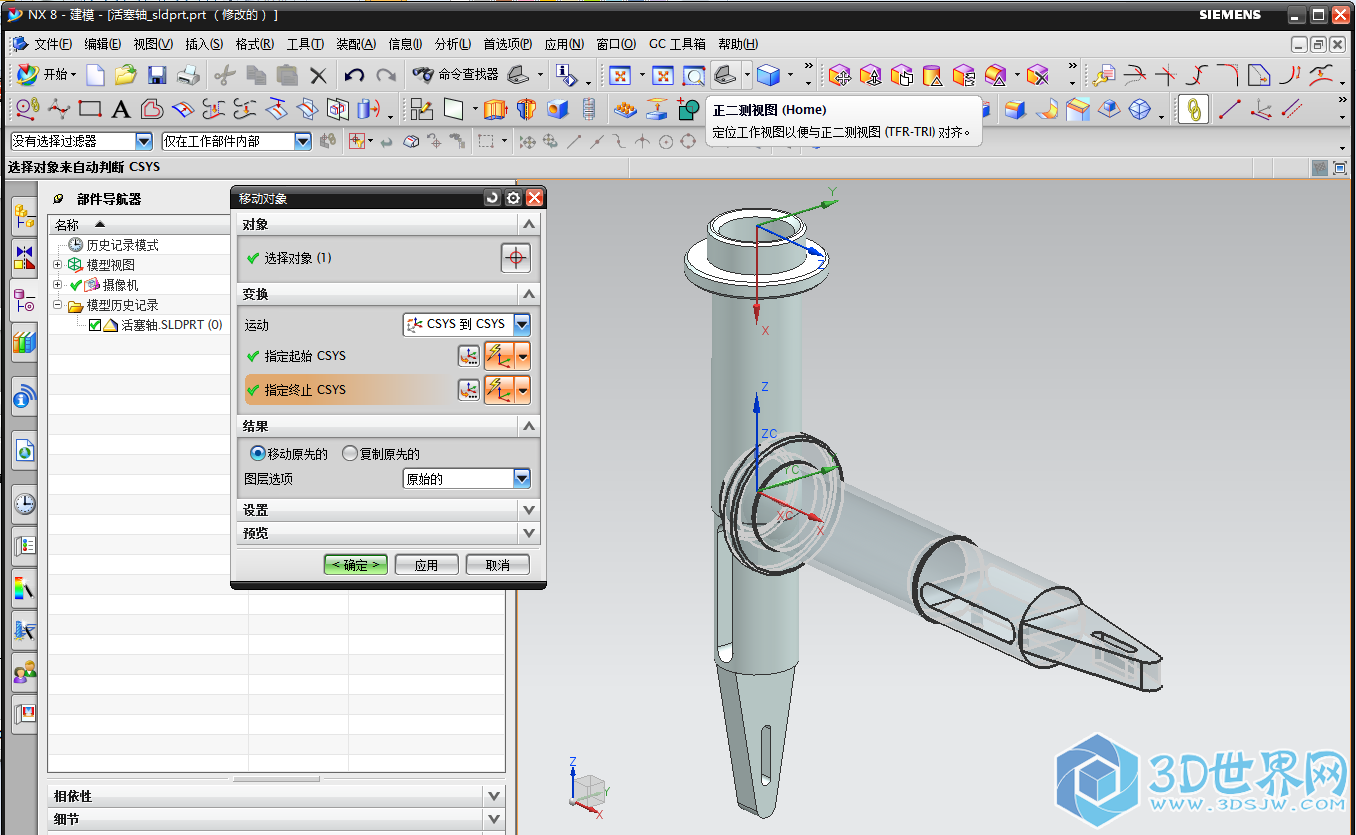Click the shaded cube rendering style icon

click(x=768, y=75)
